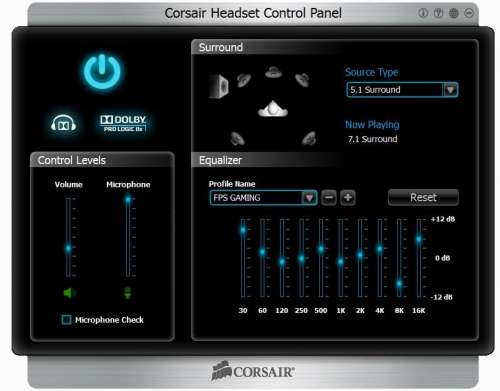Click the '-12 dB' scale label
Viewport: 500px width, 391px height.
pos(441,297)
